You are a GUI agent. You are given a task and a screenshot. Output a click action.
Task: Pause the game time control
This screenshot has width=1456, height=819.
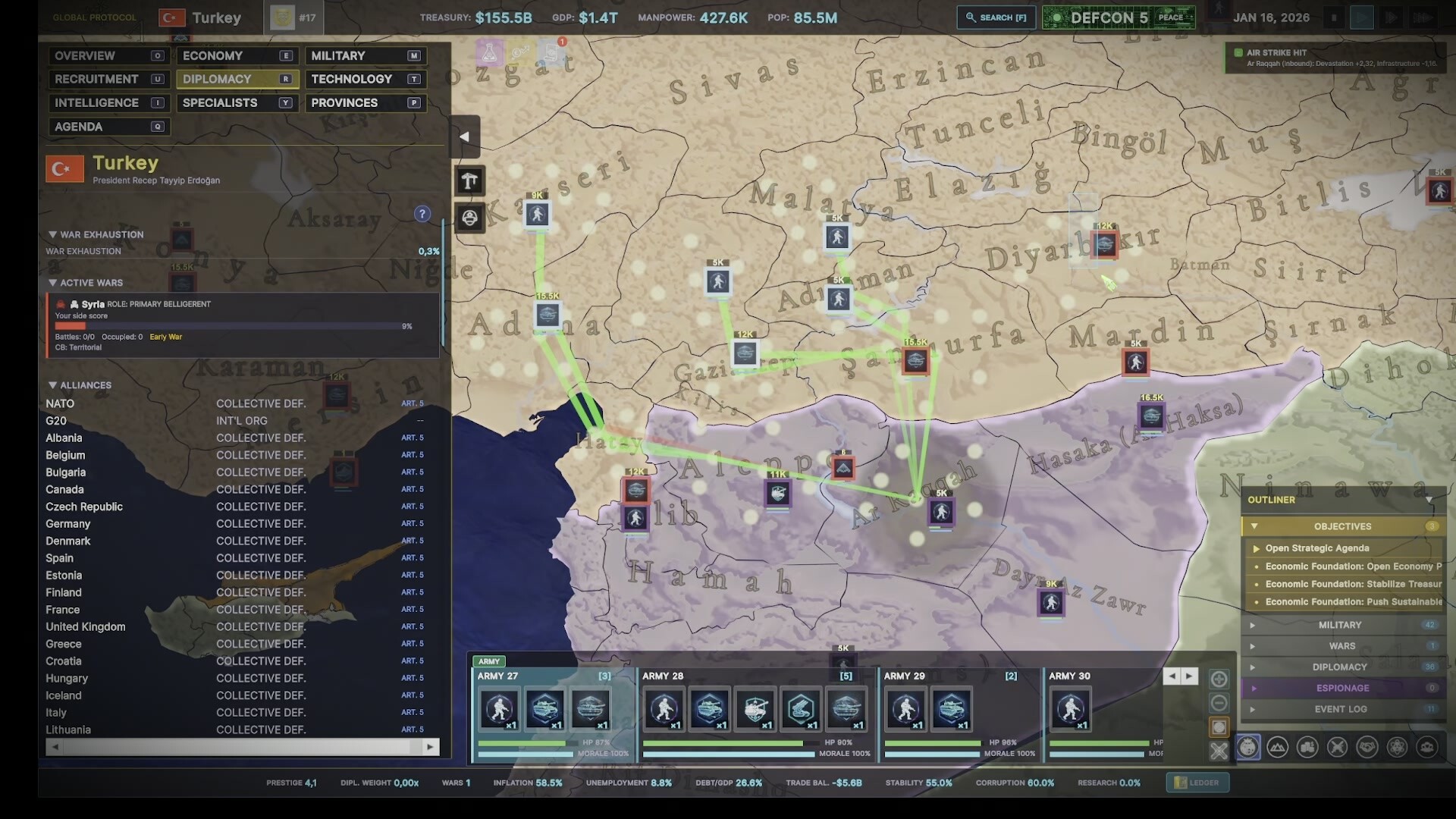click(x=1334, y=17)
